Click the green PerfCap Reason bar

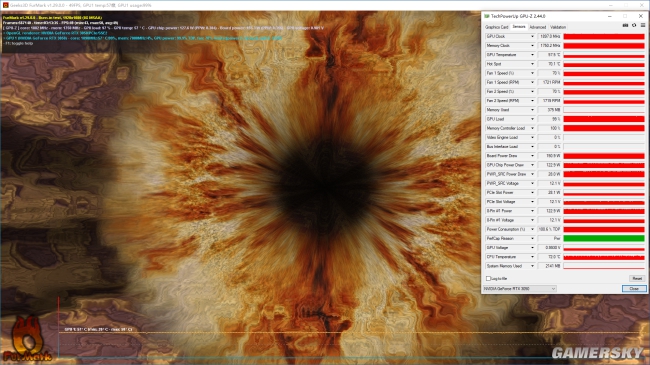(x=604, y=238)
